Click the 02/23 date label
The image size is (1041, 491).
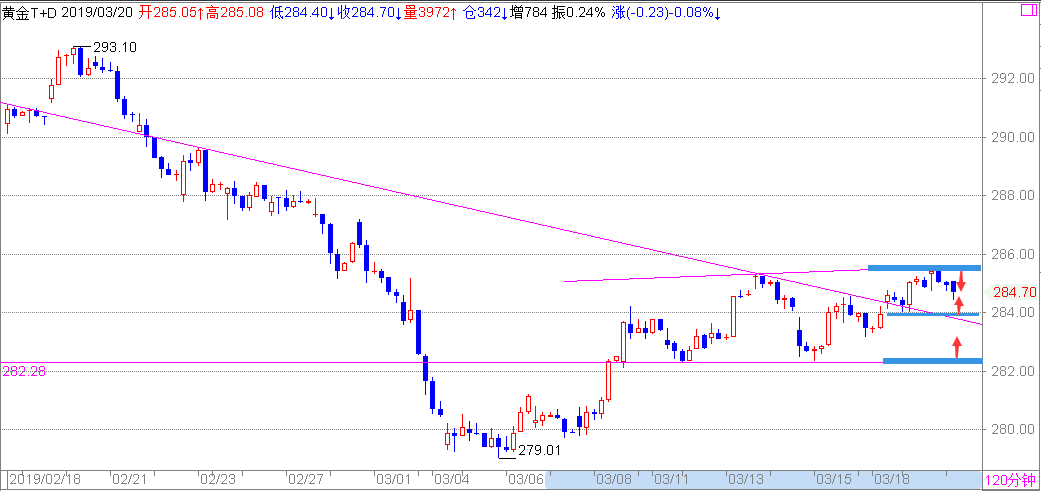217,479
